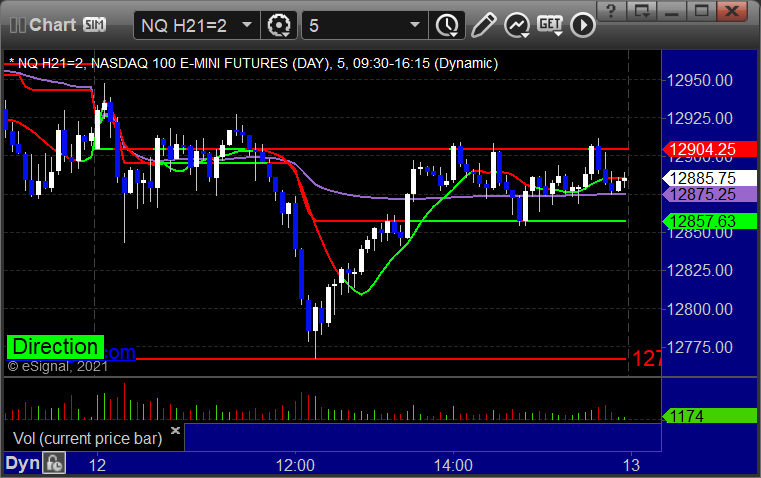Maximize the Chart window
Image resolution: width=761 pixels, height=478 pixels.
click(701, 11)
